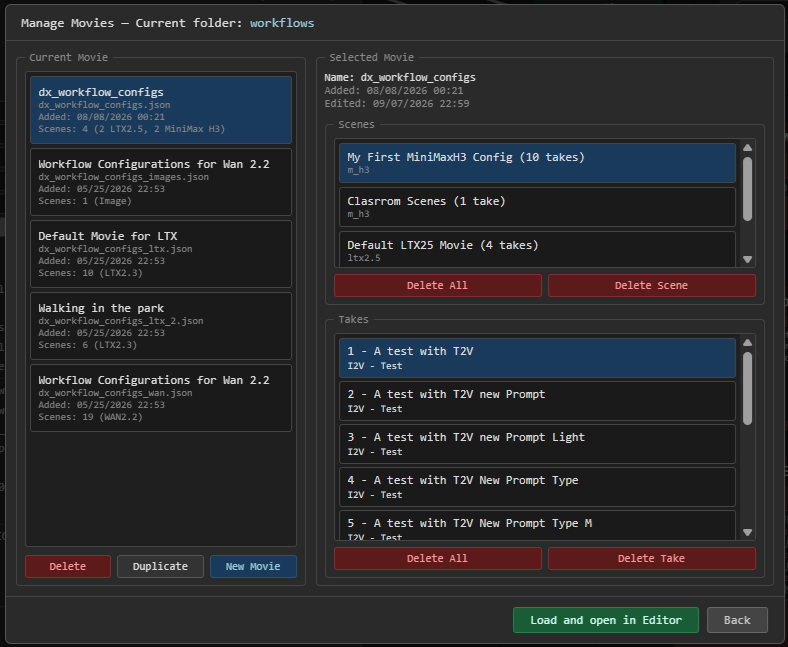
Task: Click the Delete Take button
Action: pos(652,558)
